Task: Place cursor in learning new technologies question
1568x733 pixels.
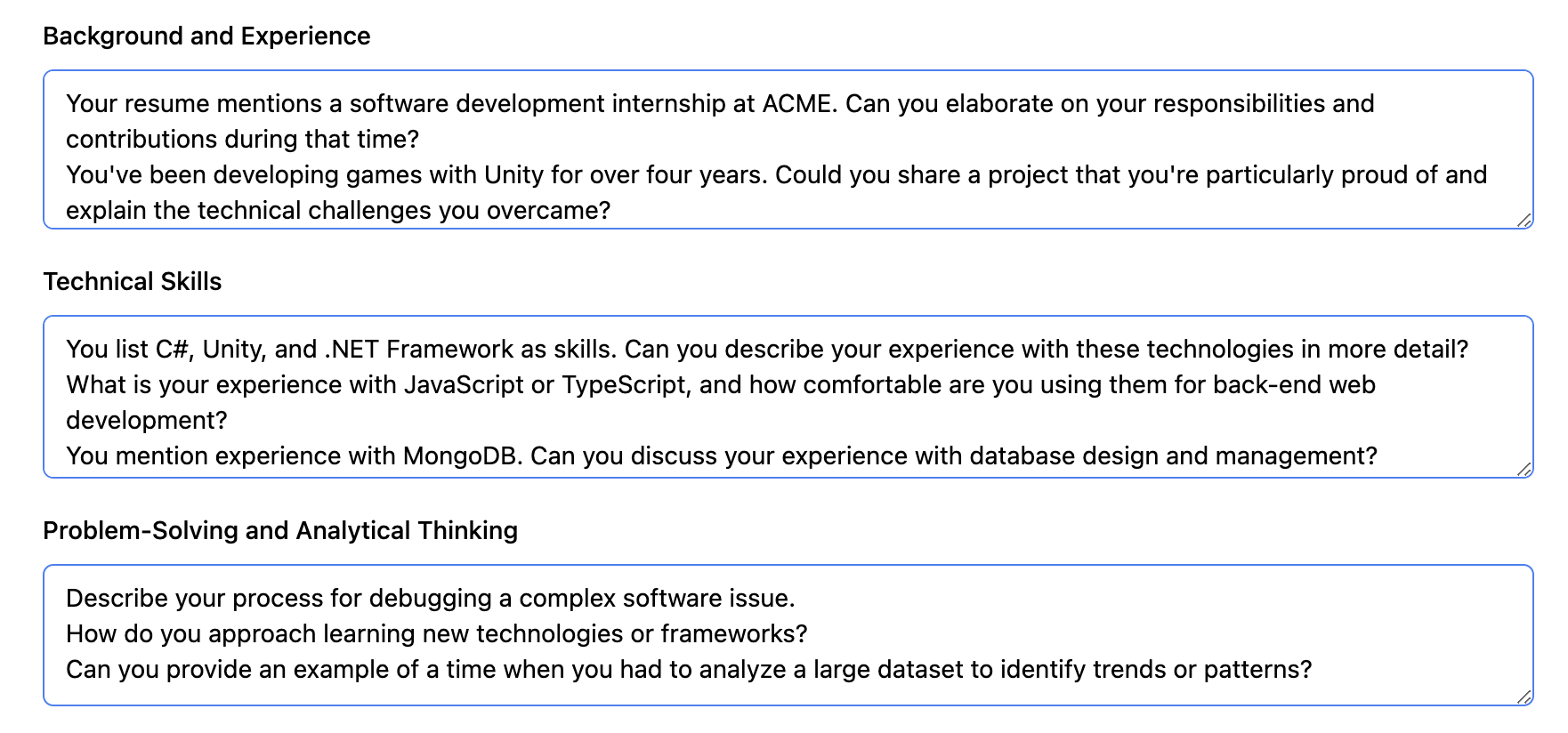Action: coord(436,634)
